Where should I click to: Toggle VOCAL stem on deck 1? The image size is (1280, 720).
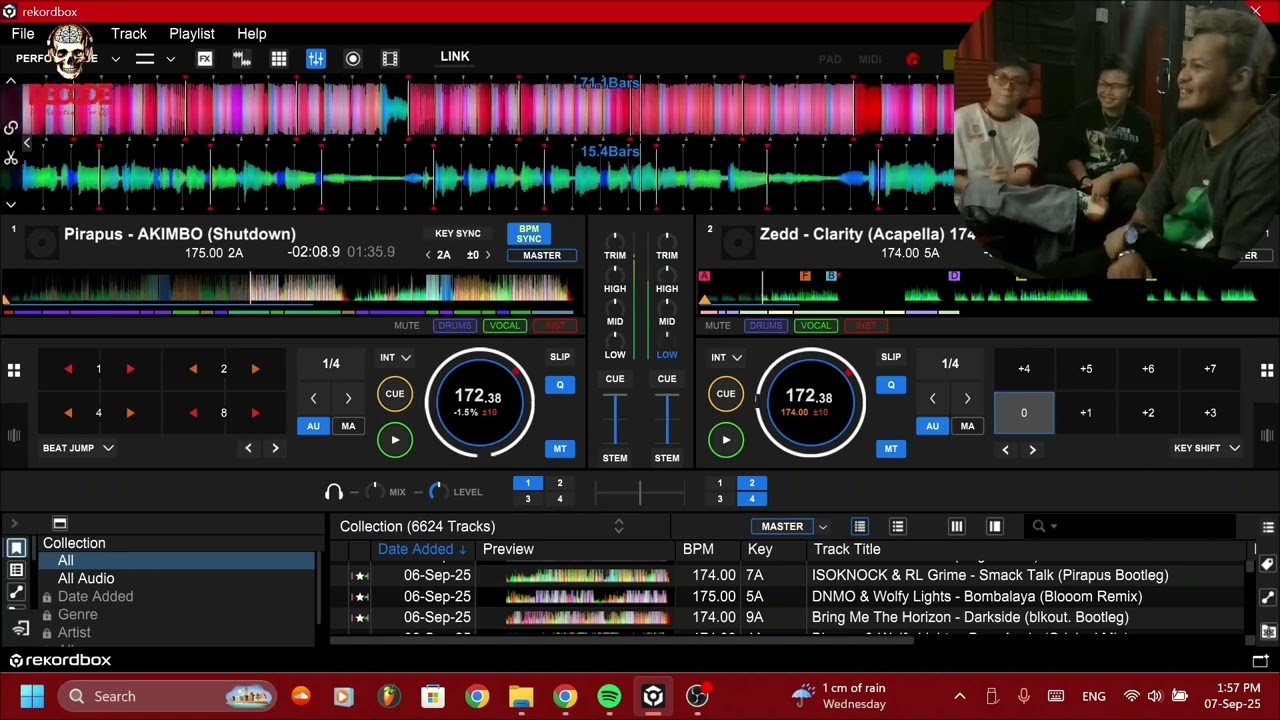tap(504, 326)
